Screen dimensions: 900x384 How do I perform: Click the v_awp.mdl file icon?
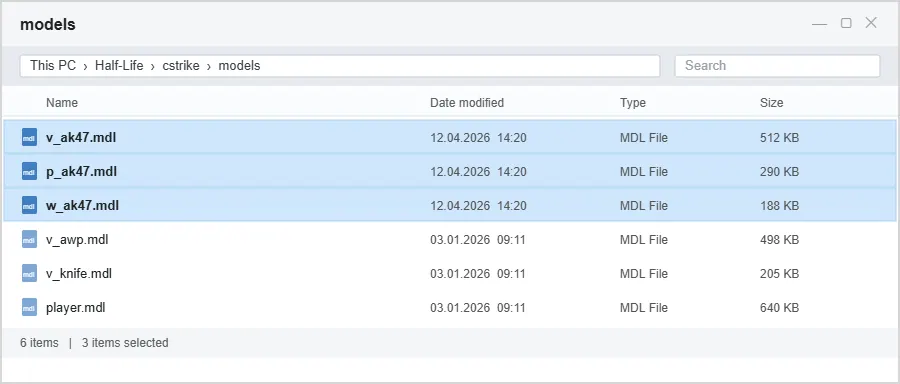pyautogui.click(x=29, y=239)
